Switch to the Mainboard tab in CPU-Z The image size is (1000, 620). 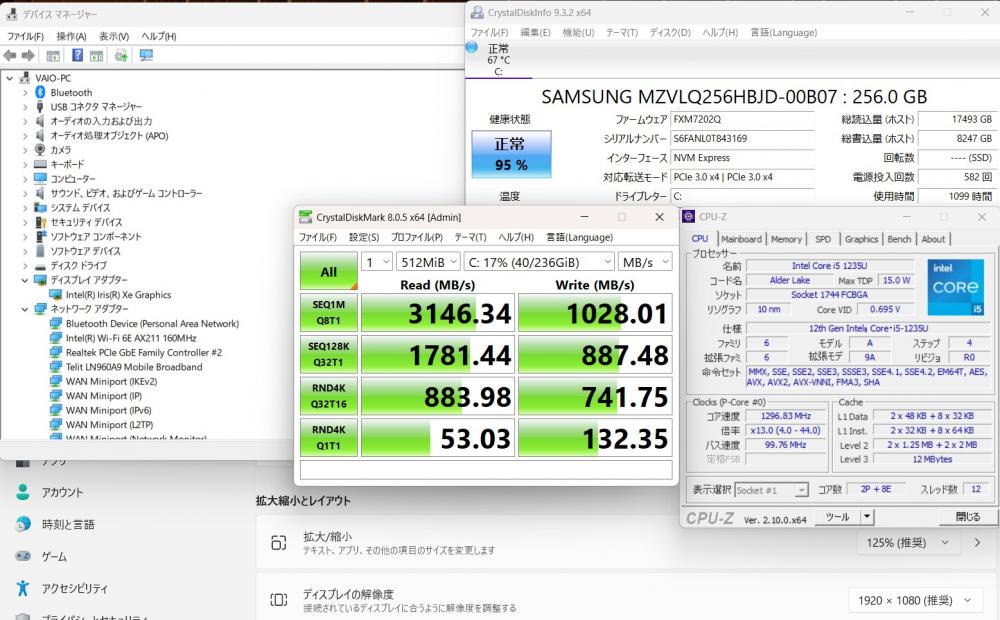(741, 239)
